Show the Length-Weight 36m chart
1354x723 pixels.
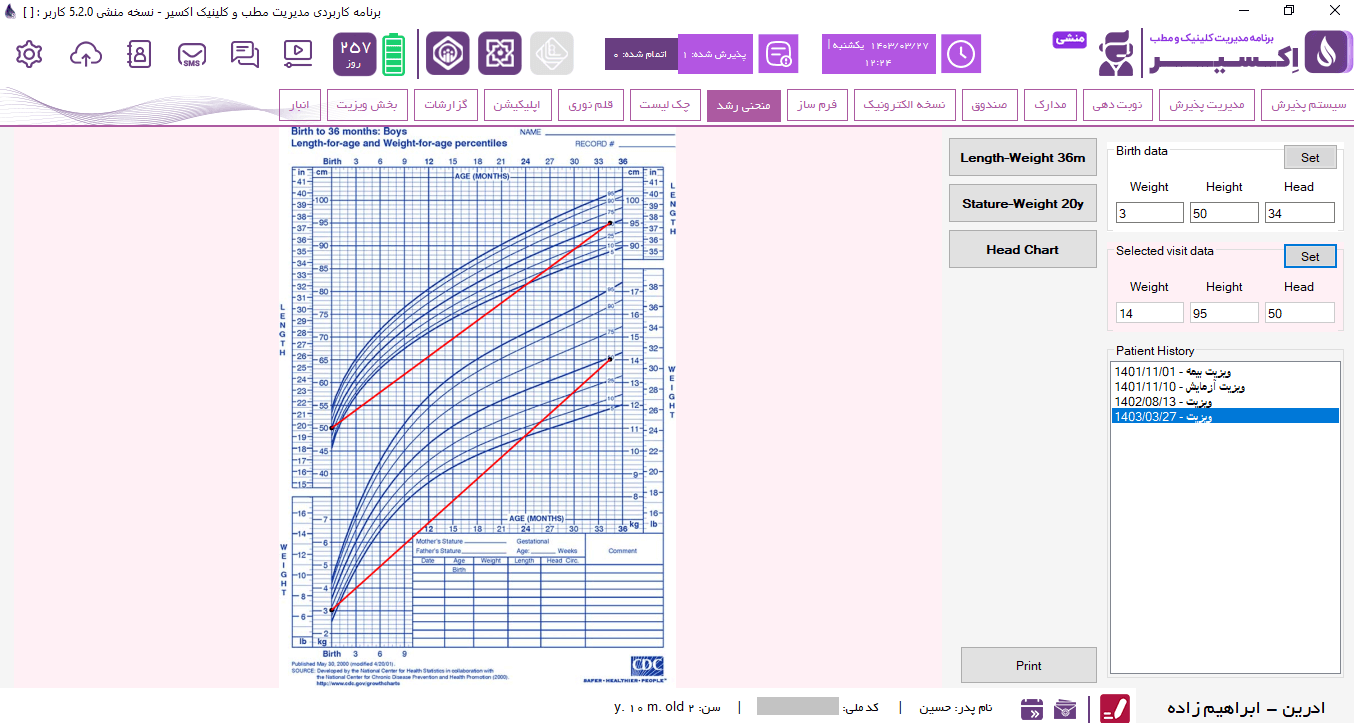[1022, 157]
